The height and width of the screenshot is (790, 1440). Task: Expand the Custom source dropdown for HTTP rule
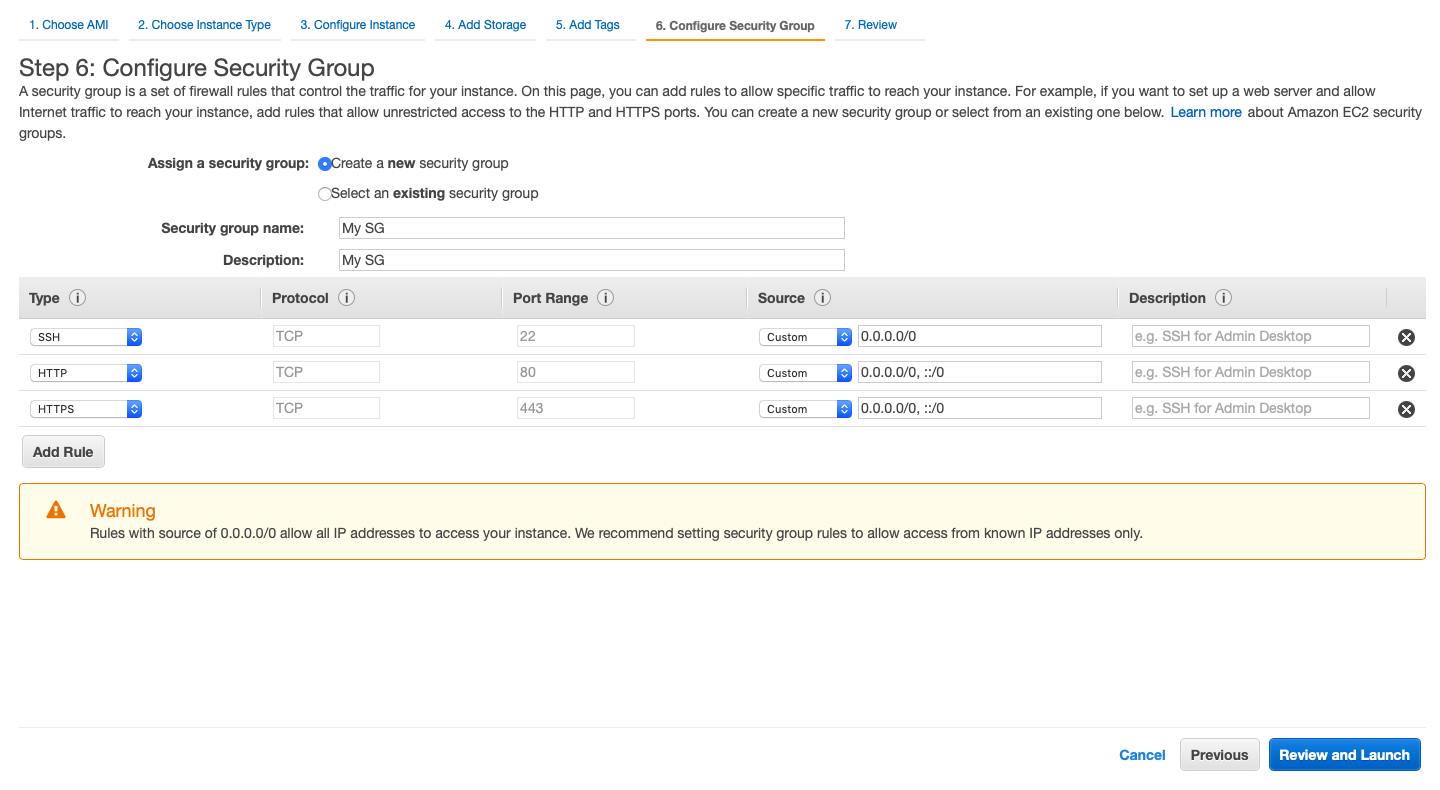pyautogui.click(x=804, y=373)
